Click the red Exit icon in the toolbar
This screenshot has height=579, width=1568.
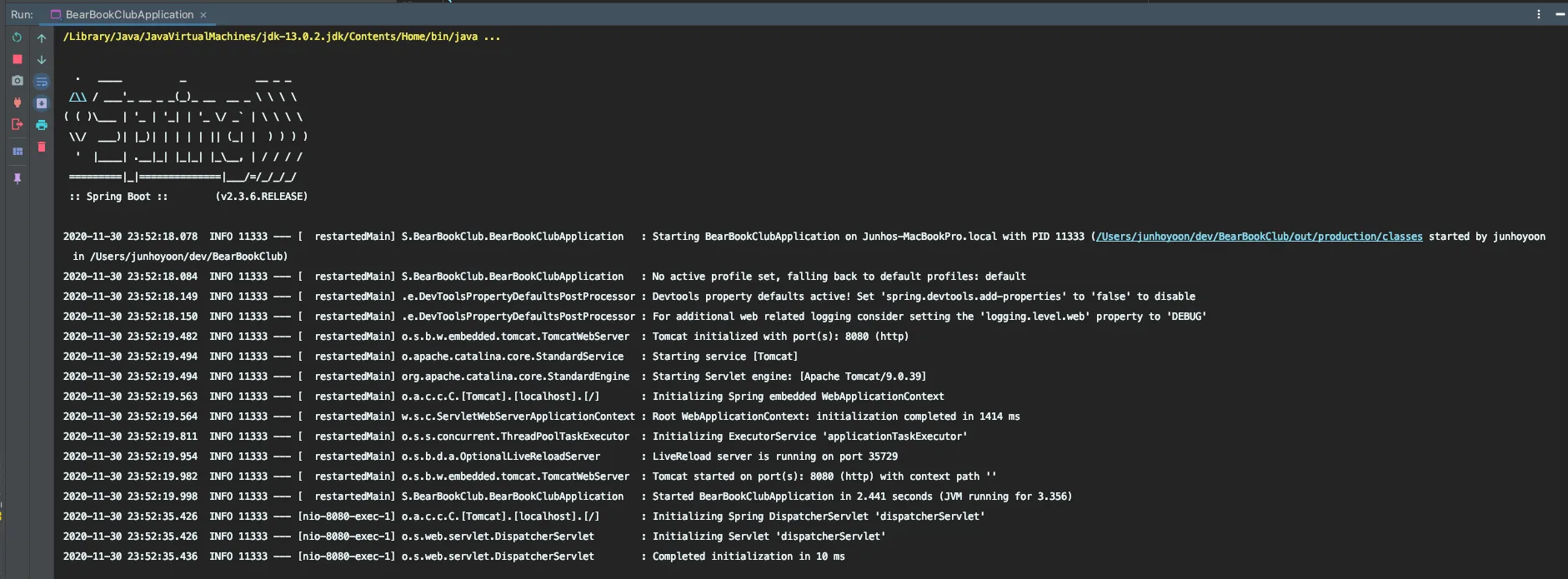tap(17, 124)
